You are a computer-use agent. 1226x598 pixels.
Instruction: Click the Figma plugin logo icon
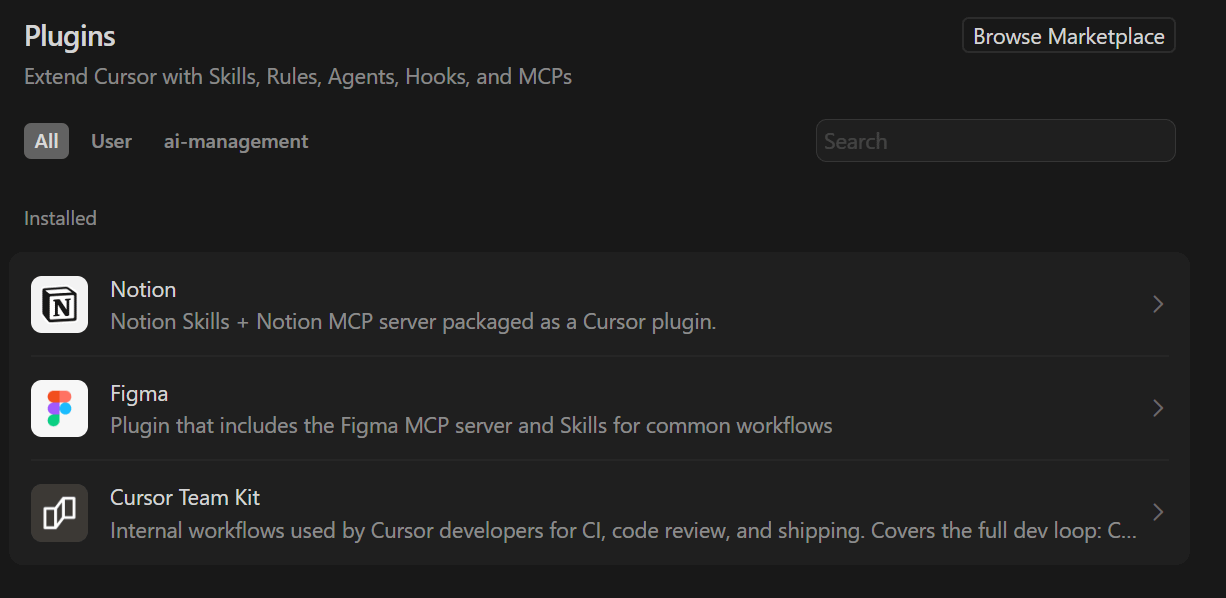coord(60,408)
